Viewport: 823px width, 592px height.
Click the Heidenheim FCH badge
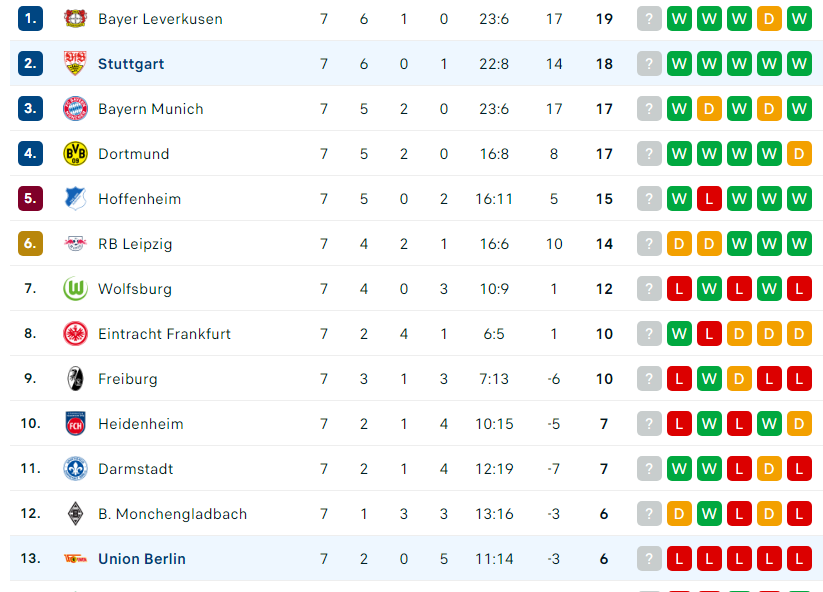coord(75,424)
